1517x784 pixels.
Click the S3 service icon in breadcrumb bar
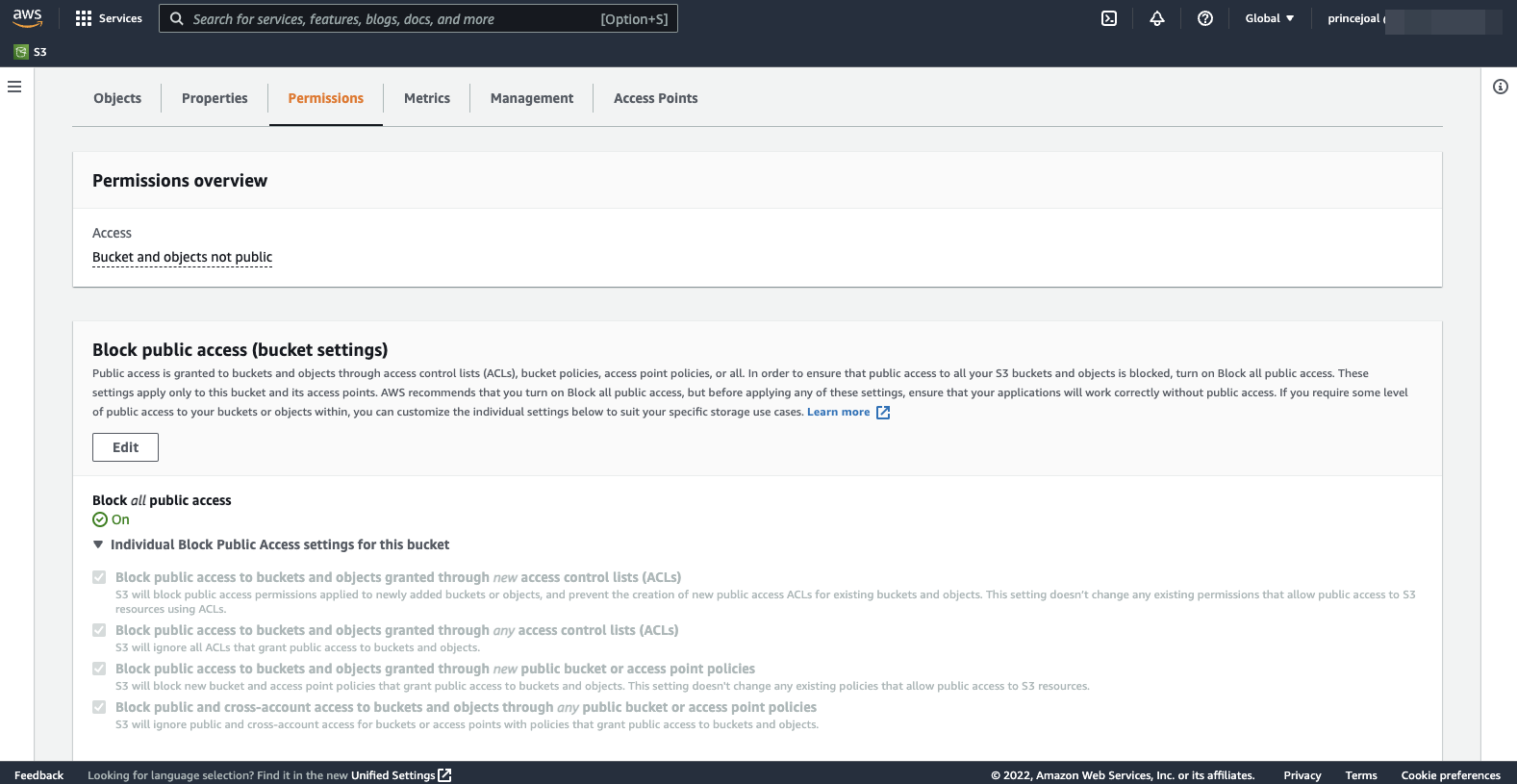coord(21,52)
